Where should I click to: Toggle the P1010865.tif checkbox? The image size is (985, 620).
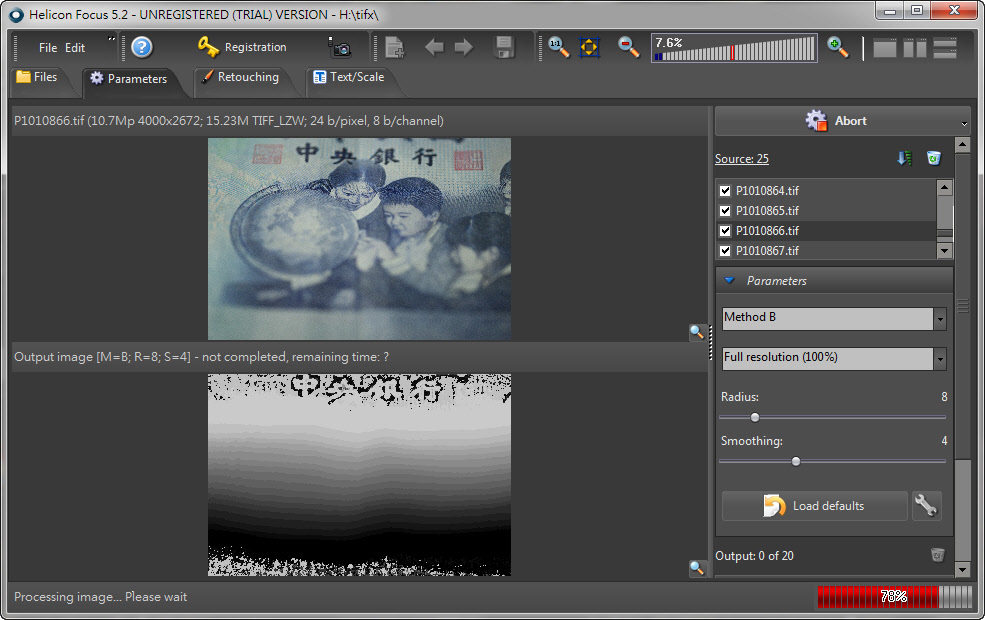[725, 211]
